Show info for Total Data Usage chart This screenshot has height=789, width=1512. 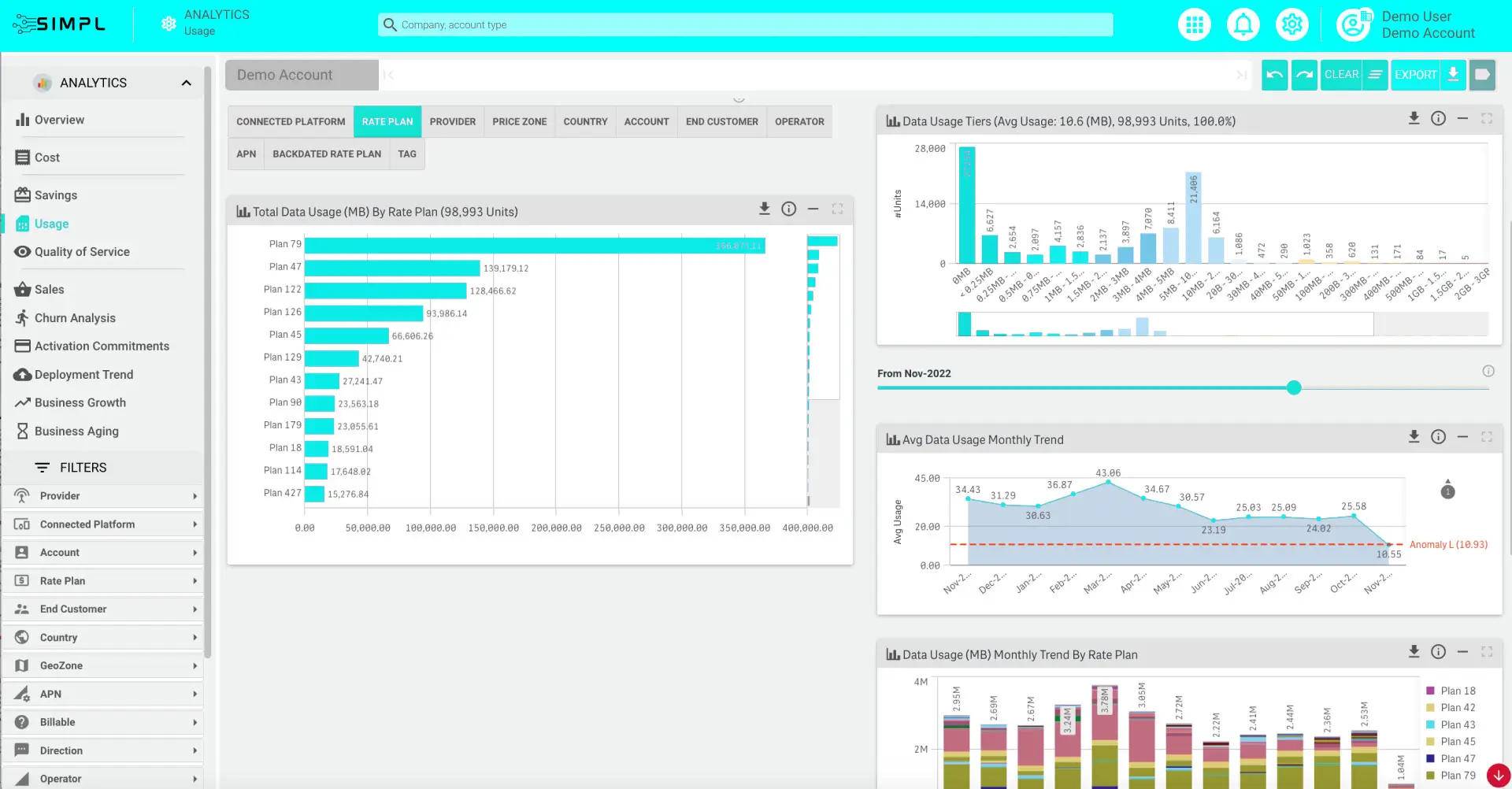pyautogui.click(x=788, y=209)
